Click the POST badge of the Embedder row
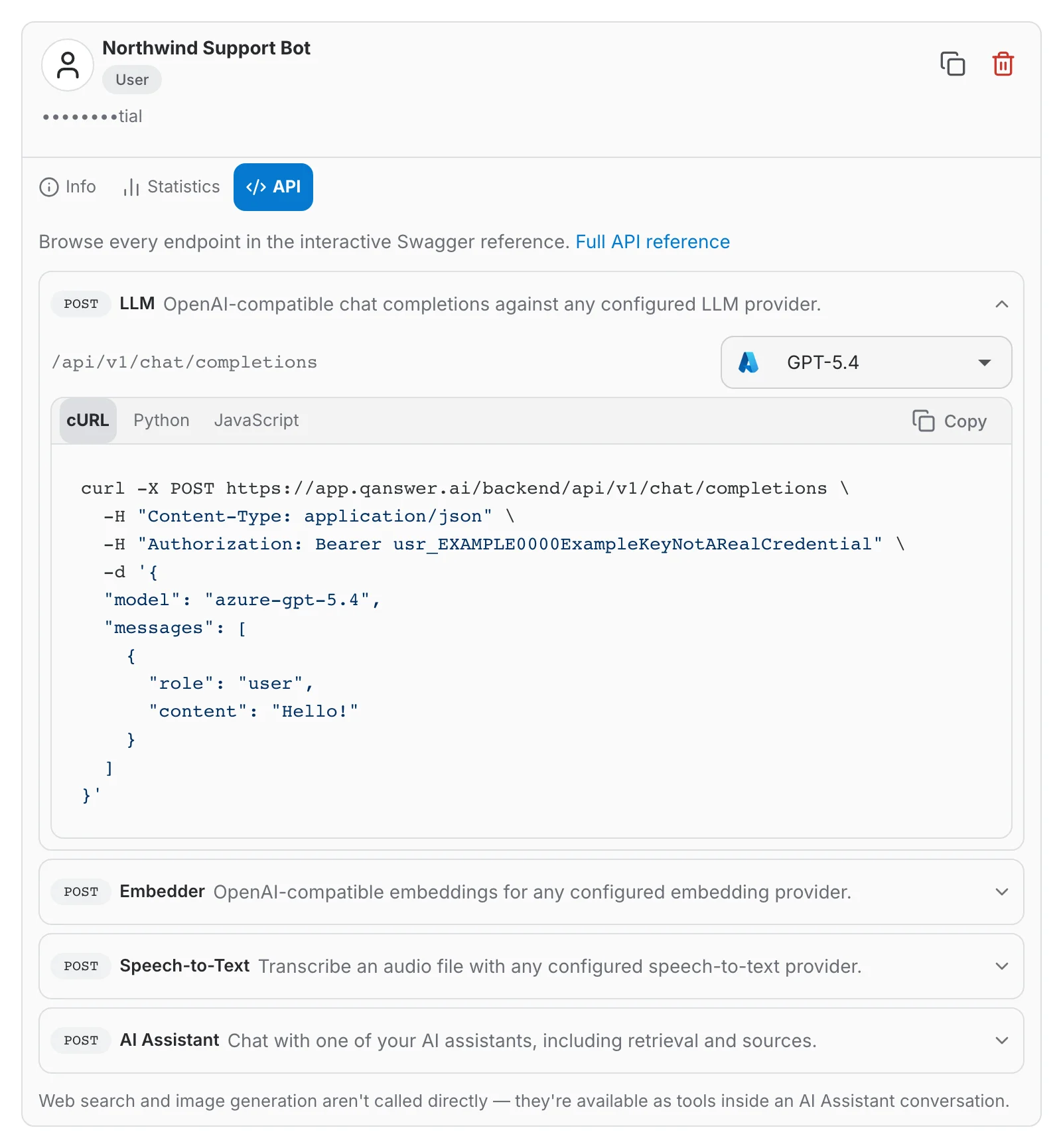 click(81, 892)
